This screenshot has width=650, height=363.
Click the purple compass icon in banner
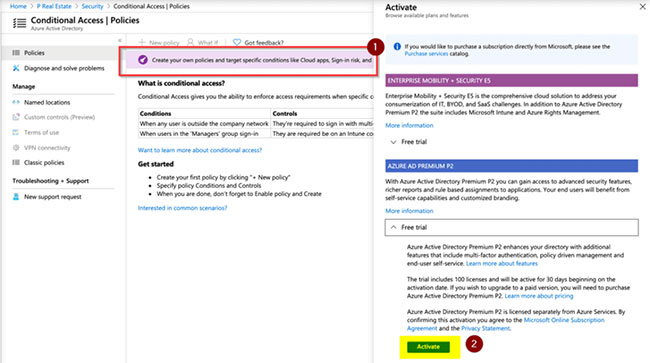143,60
